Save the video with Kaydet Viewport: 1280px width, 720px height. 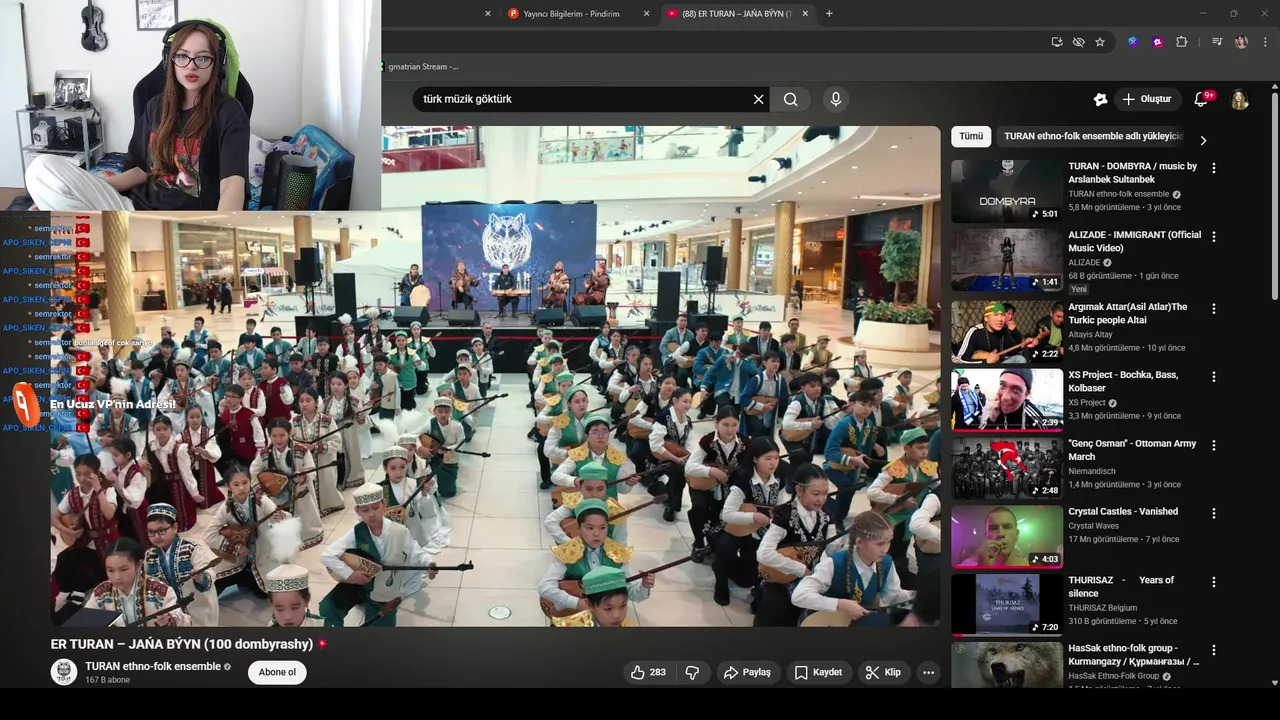[x=818, y=672]
